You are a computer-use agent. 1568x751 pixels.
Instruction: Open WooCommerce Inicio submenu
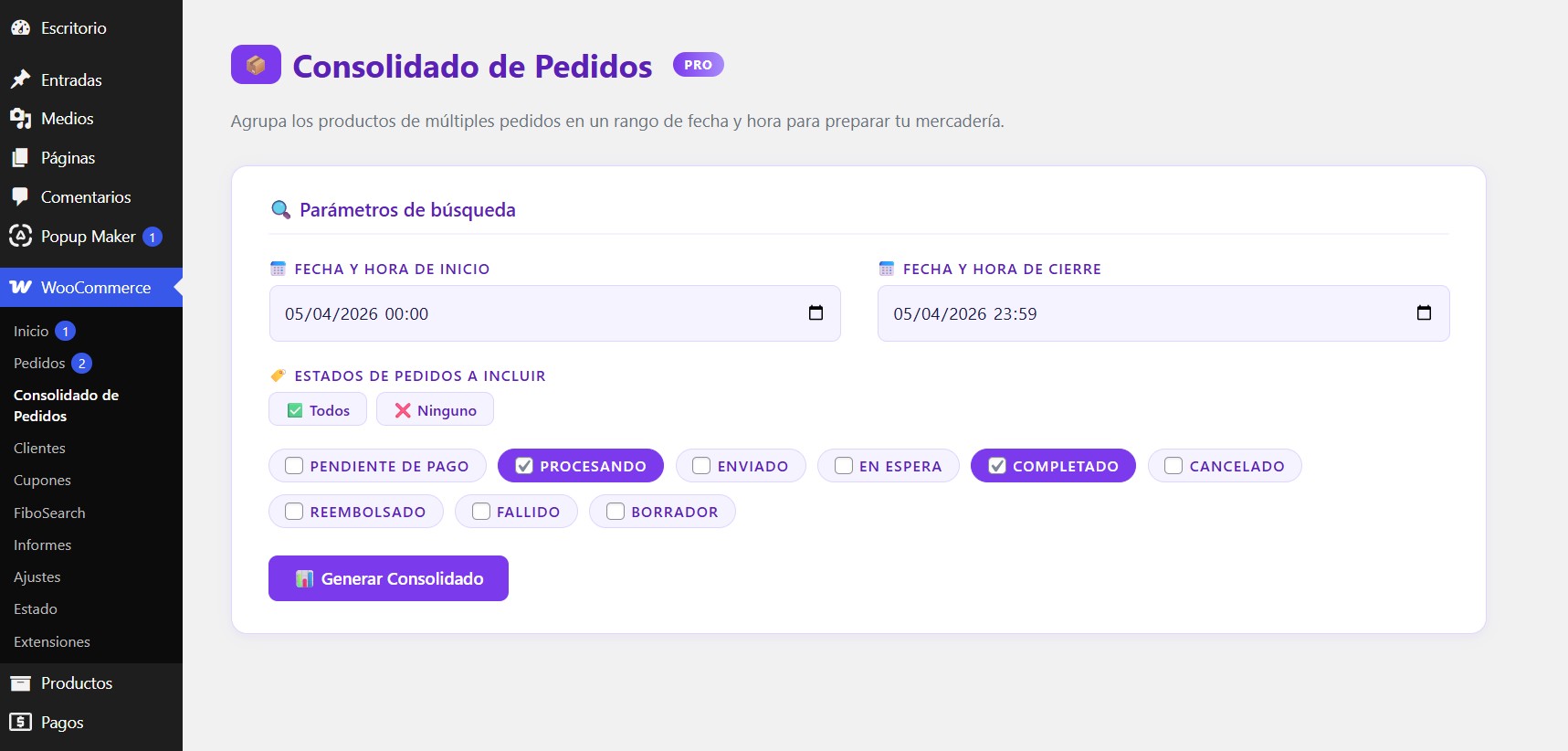point(31,332)
